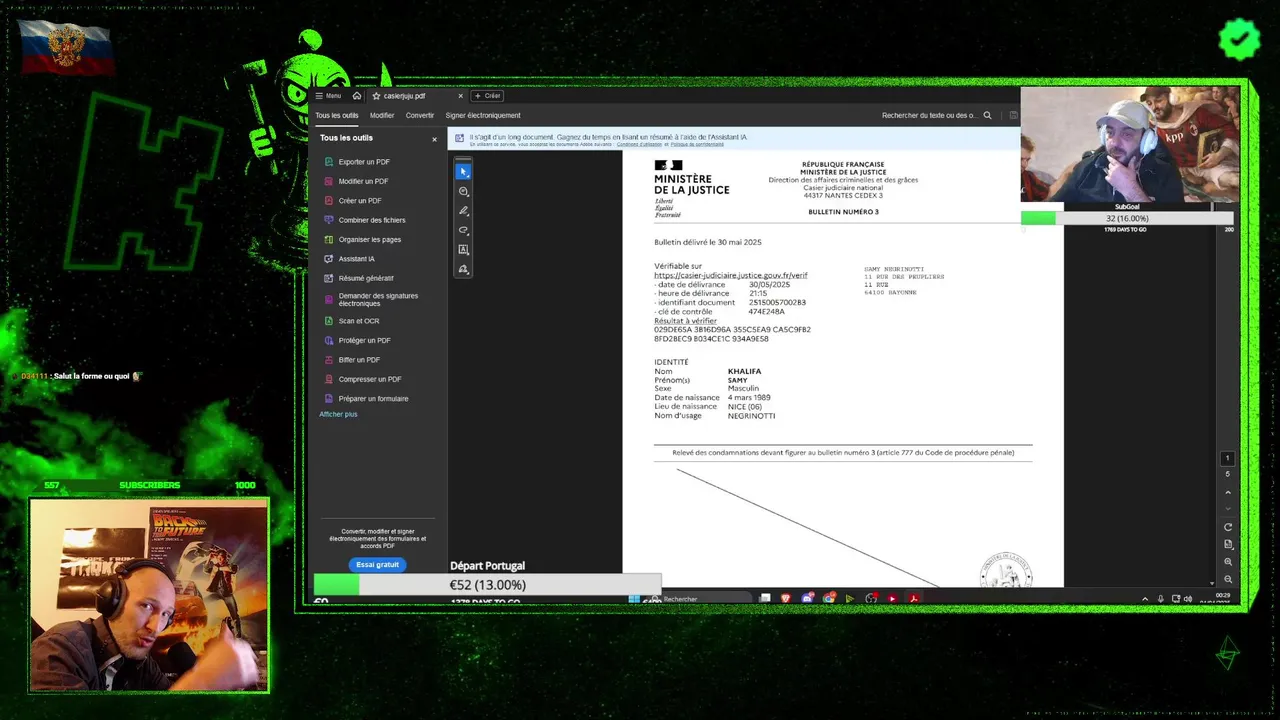Click the Créer un PDF icon
The width and height of the screenshot is (1280, 720).
[x=329, y=200]
